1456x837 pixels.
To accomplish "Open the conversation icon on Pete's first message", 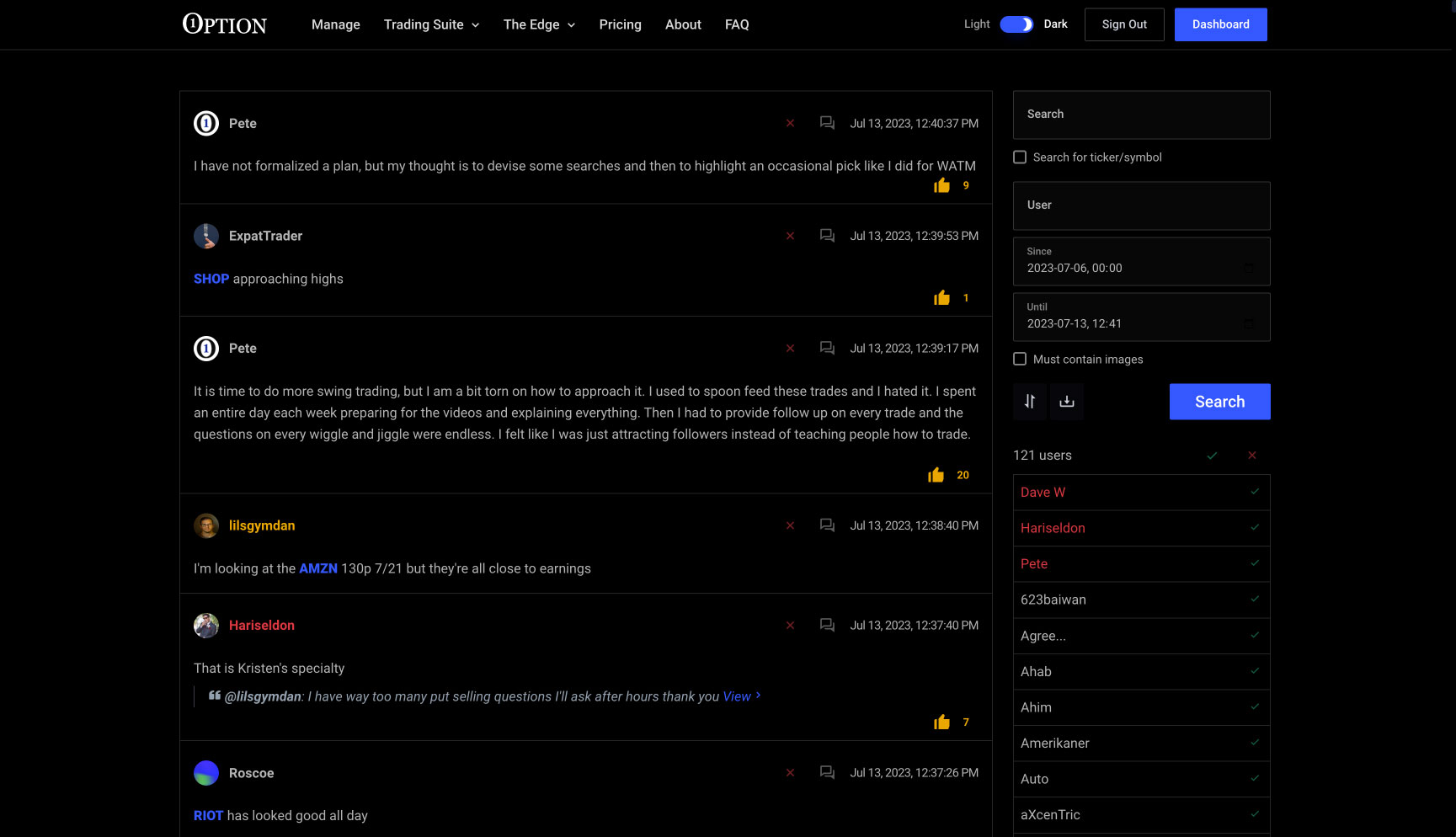I will tap(826, 123).
